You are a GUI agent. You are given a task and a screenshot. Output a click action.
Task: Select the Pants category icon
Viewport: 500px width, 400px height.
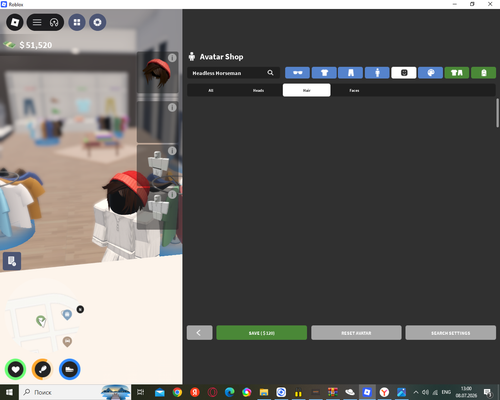coord(351,73)
